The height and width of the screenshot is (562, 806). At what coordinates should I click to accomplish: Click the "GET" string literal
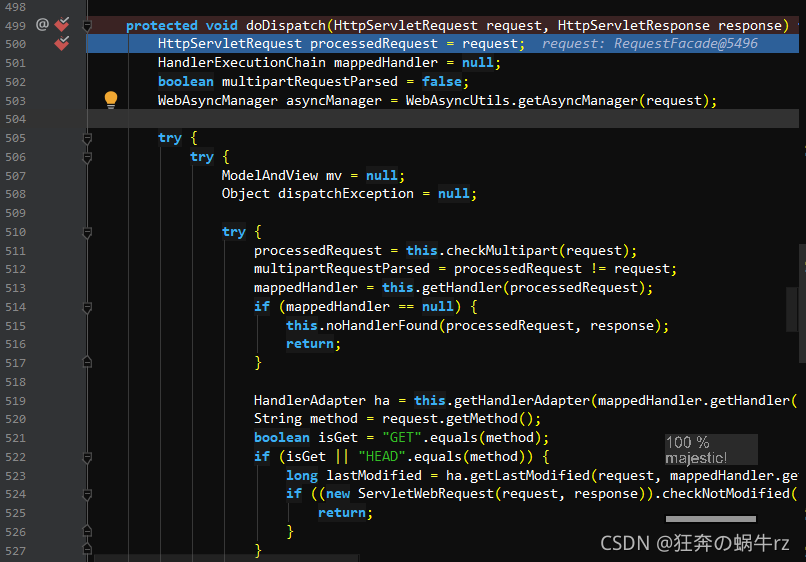pos(402,438)
